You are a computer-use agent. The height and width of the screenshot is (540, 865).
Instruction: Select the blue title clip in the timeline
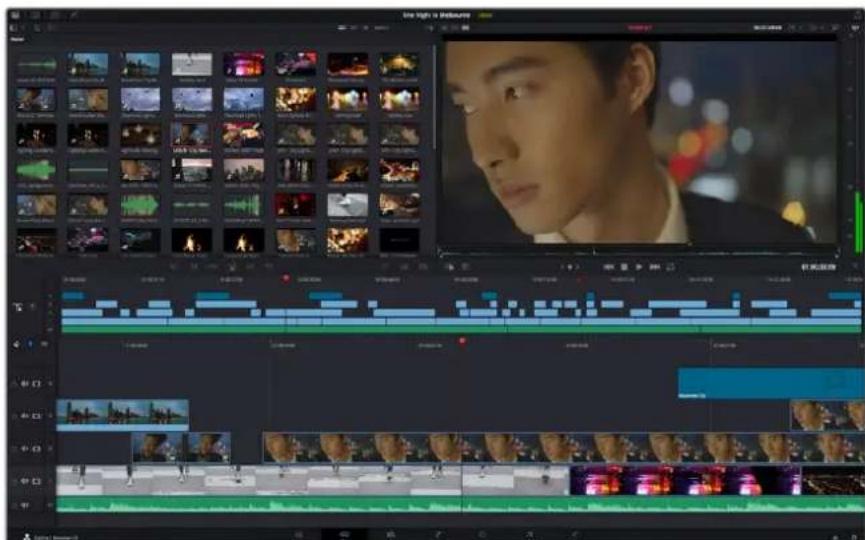click(x=771, y=383)
